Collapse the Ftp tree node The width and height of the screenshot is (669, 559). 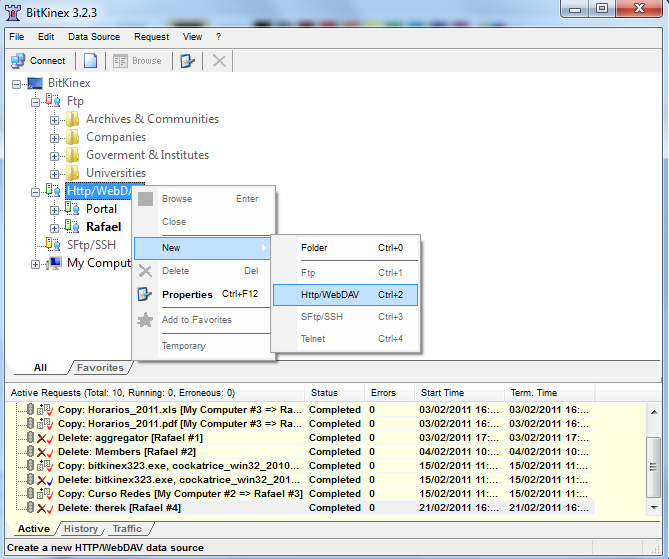pos(35,102)
